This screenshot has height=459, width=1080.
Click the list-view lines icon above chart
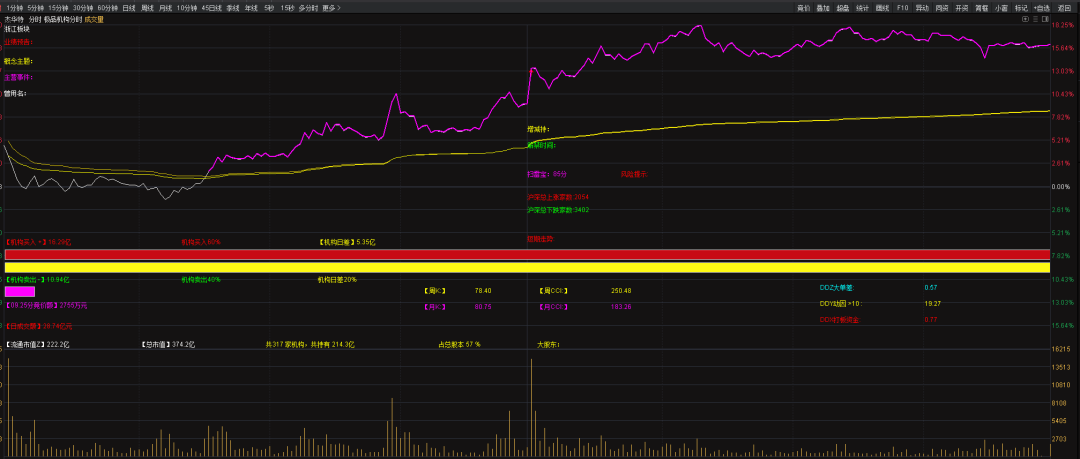click(1035, 19)
